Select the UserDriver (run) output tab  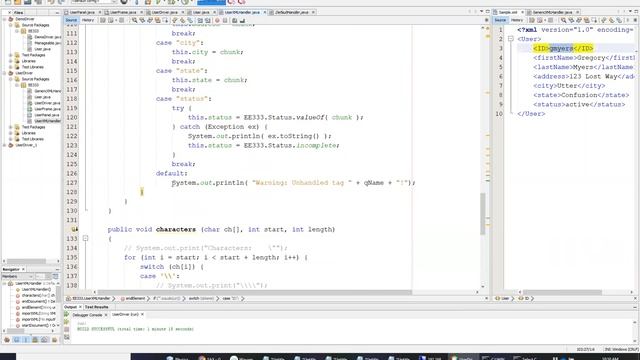[125, 315]
